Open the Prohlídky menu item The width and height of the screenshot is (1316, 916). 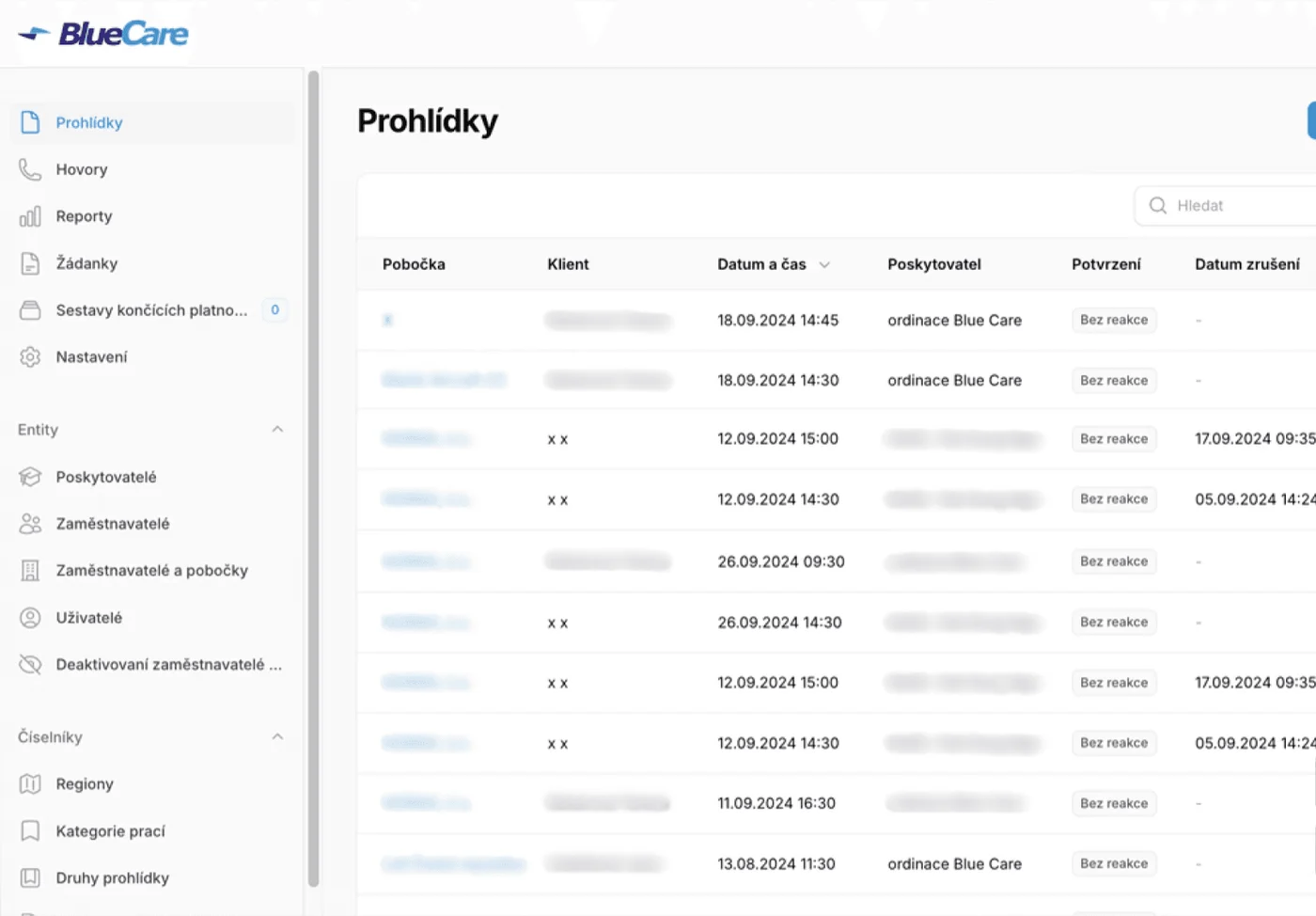coord(152,122)
